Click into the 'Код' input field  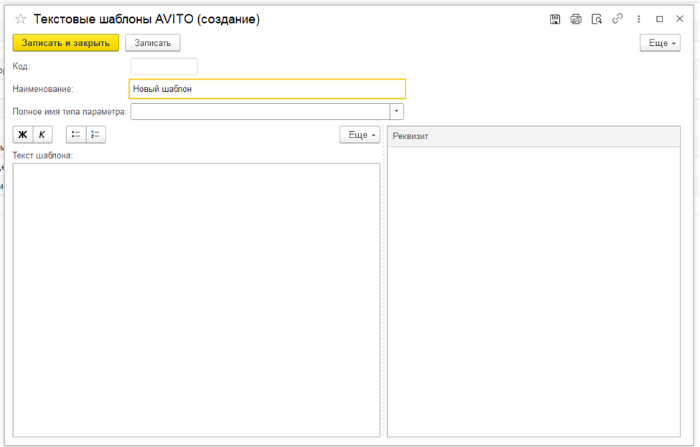pos(164,66)
